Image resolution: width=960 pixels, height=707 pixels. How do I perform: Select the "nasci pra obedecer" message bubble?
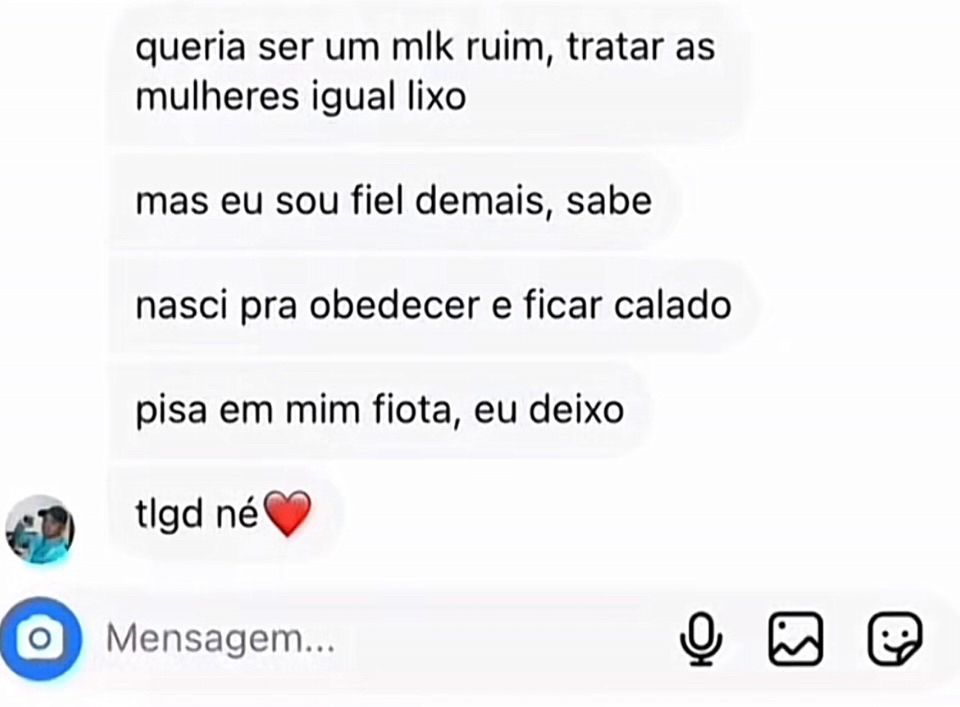[x=433, y=305]
